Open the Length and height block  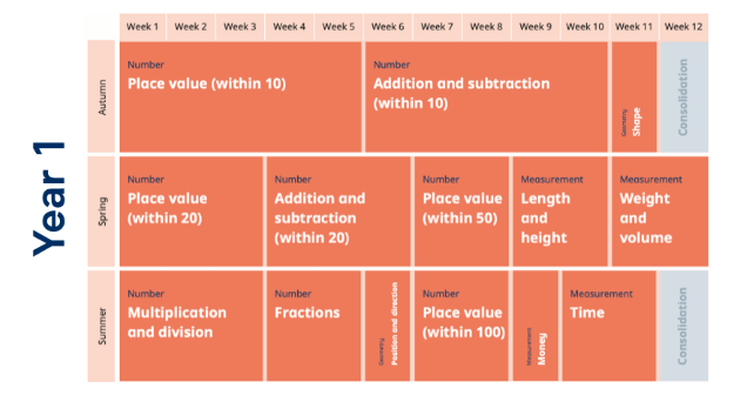[x=560, y=211]
